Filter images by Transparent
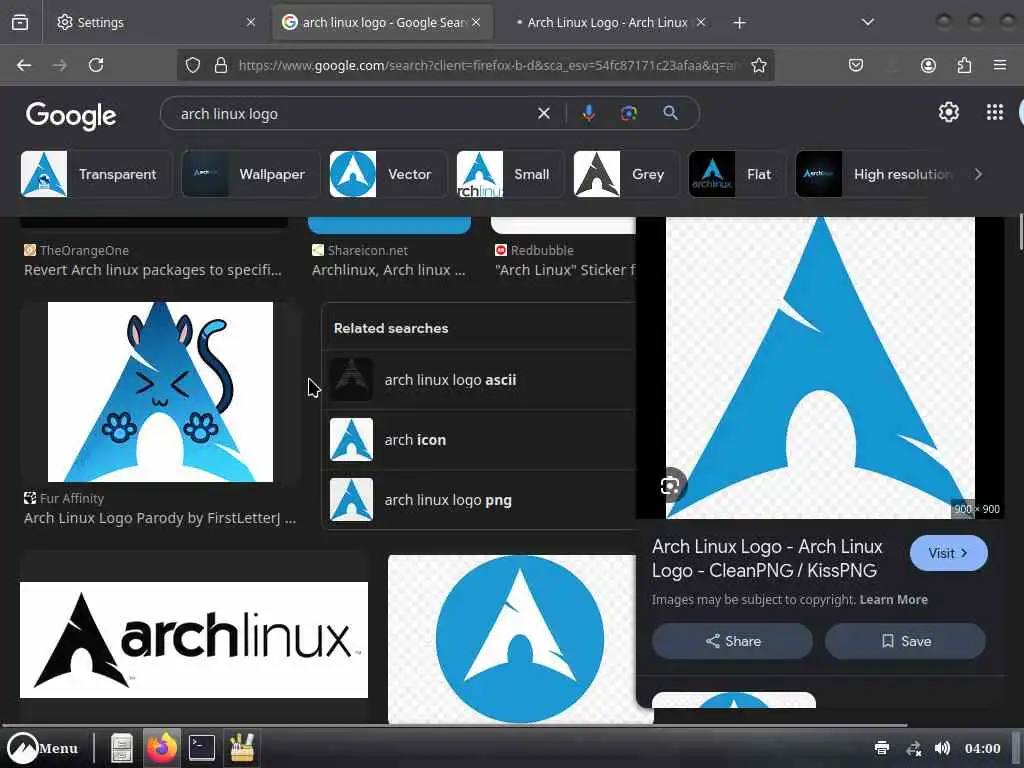 [96, 174]
